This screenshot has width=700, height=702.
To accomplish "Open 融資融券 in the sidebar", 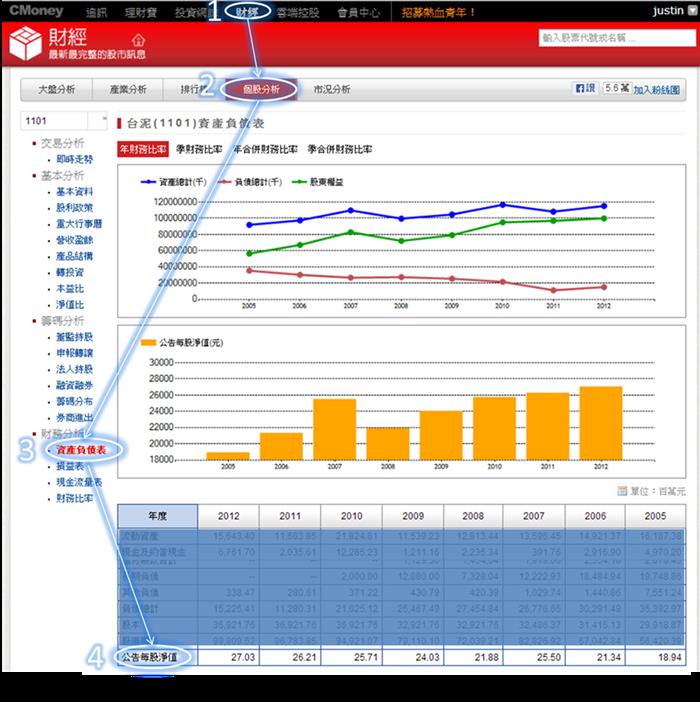I will pos(74,385).
